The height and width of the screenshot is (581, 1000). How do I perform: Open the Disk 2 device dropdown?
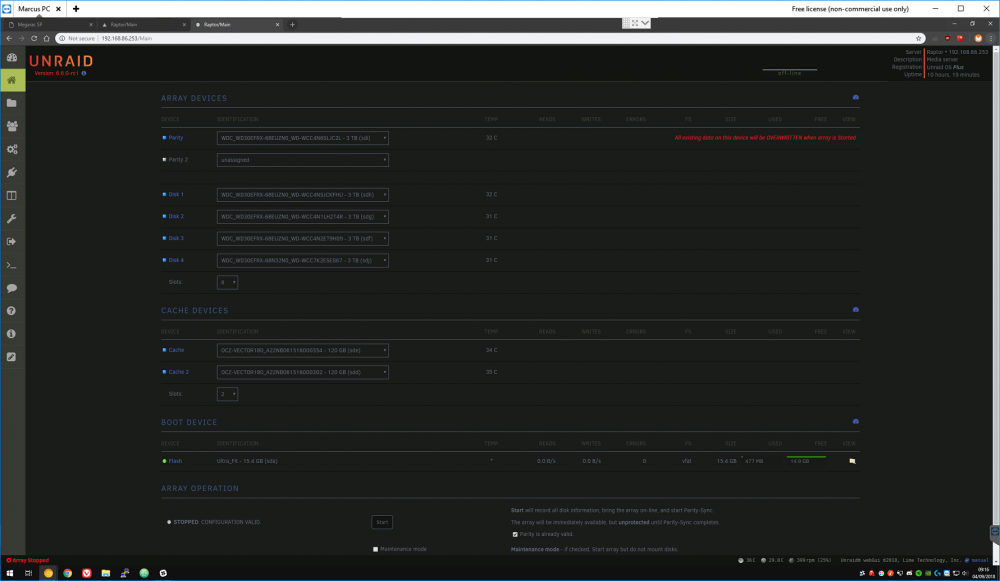(303, 217)
